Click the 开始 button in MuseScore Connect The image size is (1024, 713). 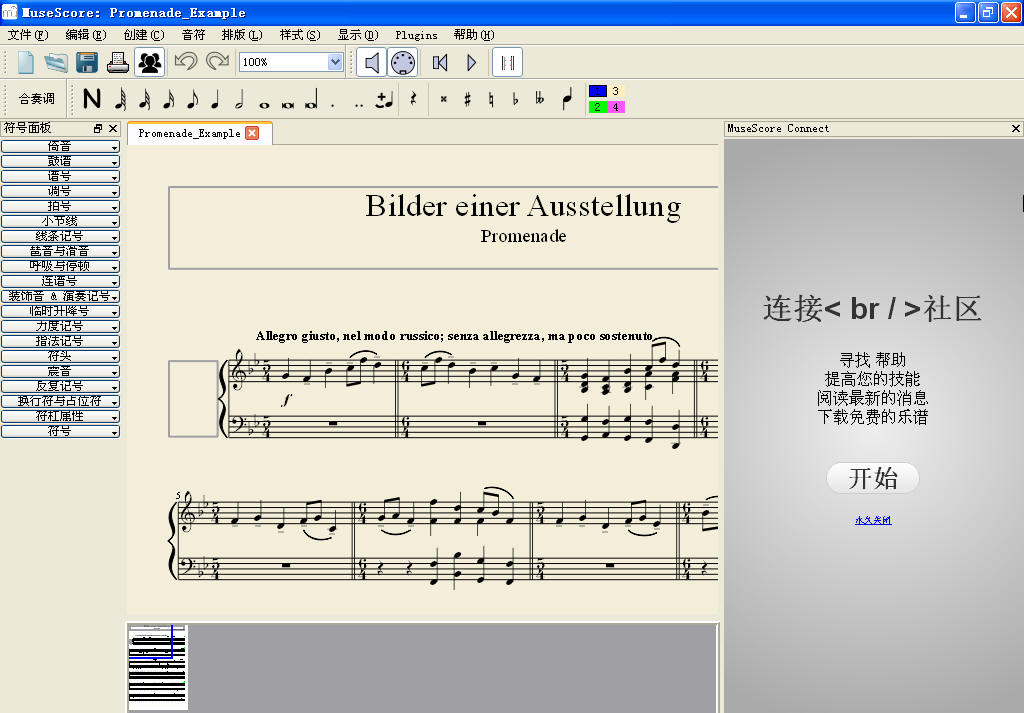[x=872, y=479]
